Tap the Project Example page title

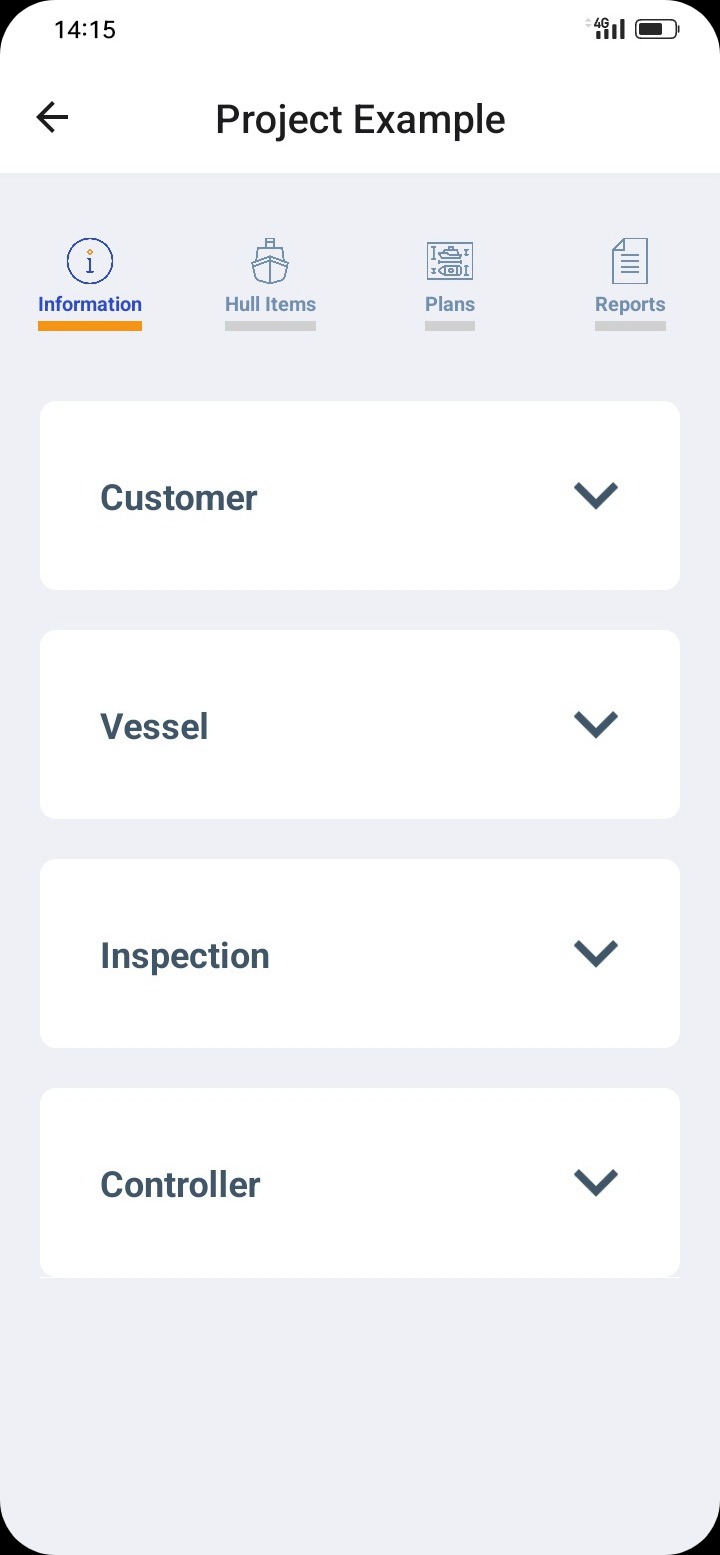tap(360, 120)
